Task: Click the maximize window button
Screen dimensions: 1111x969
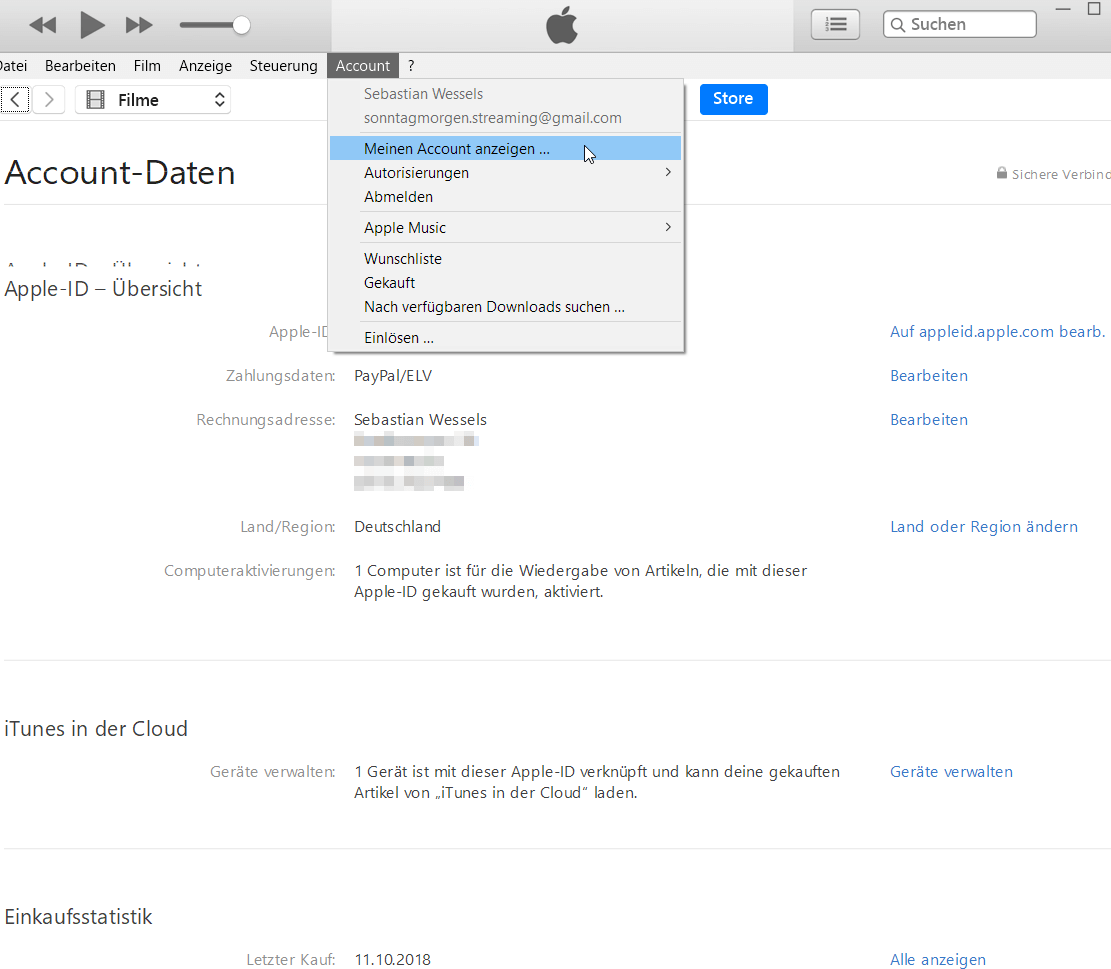Action: pos(1094,8)
